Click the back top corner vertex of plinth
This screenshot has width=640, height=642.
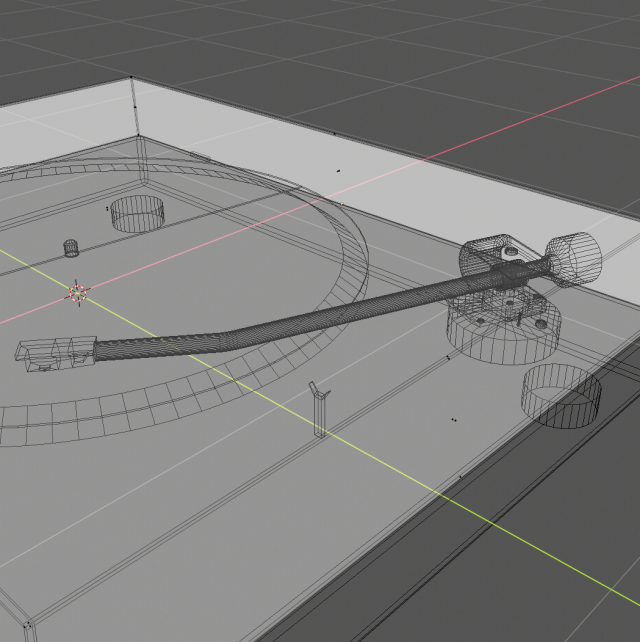[132, 78]
